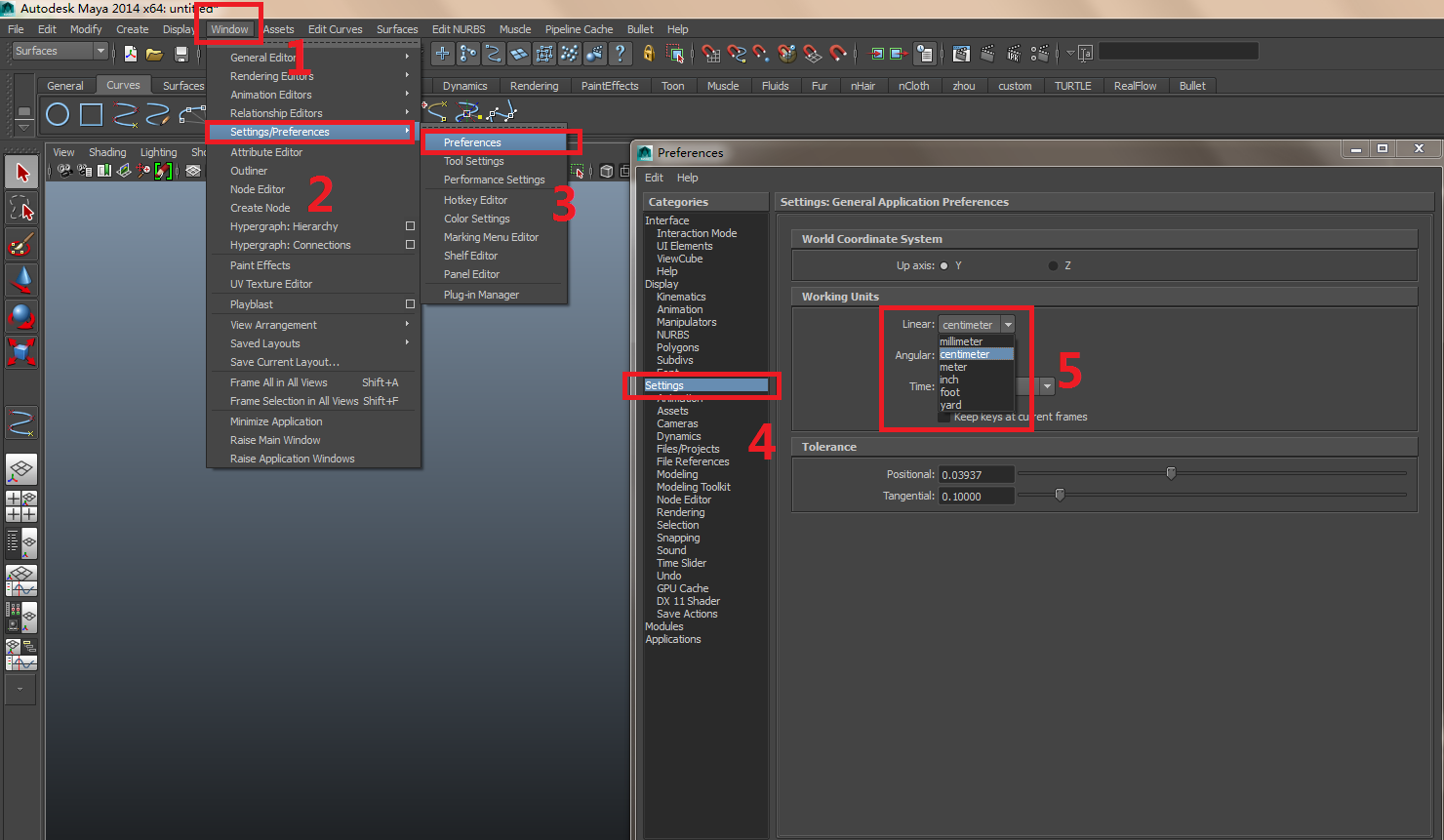Create a NURBS circle from shelf
Viewport: 1444px width, 840px height.
(58, 115)
